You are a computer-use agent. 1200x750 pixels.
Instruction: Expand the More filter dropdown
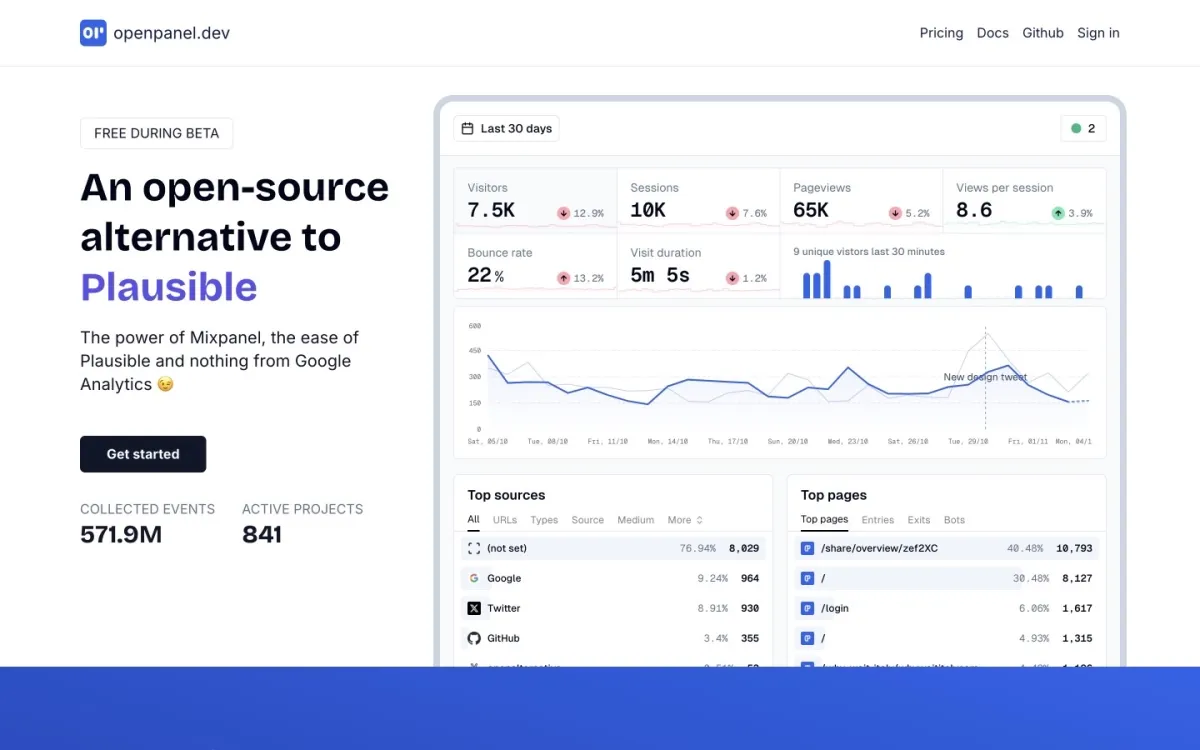[683, 520]
